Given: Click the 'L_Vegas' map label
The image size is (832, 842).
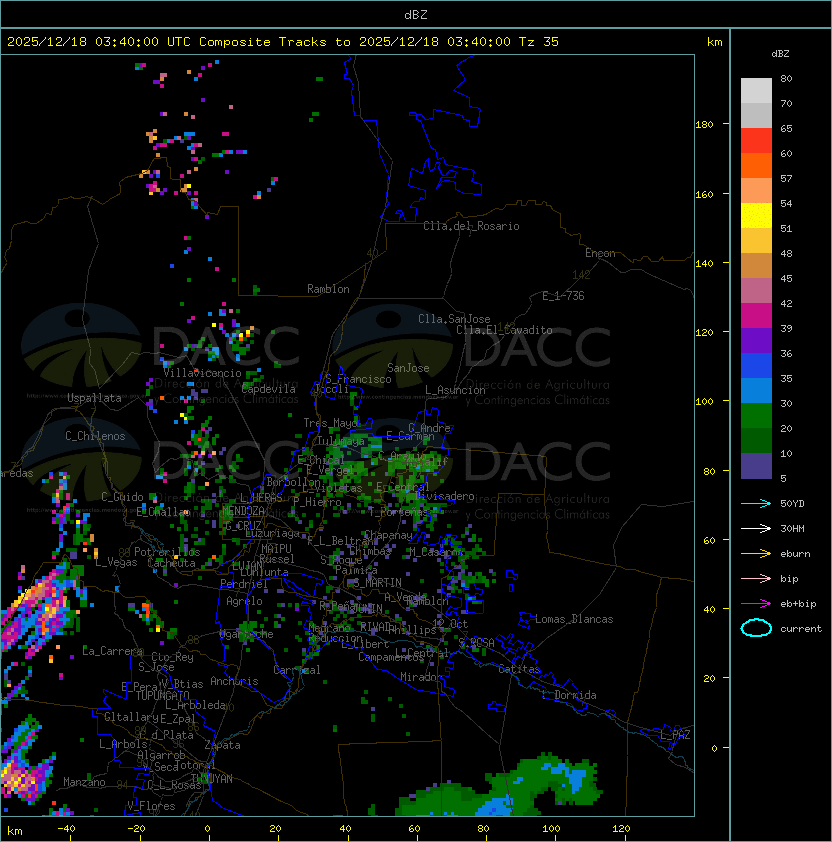Looking at the screenshot, I should (116, 562).
